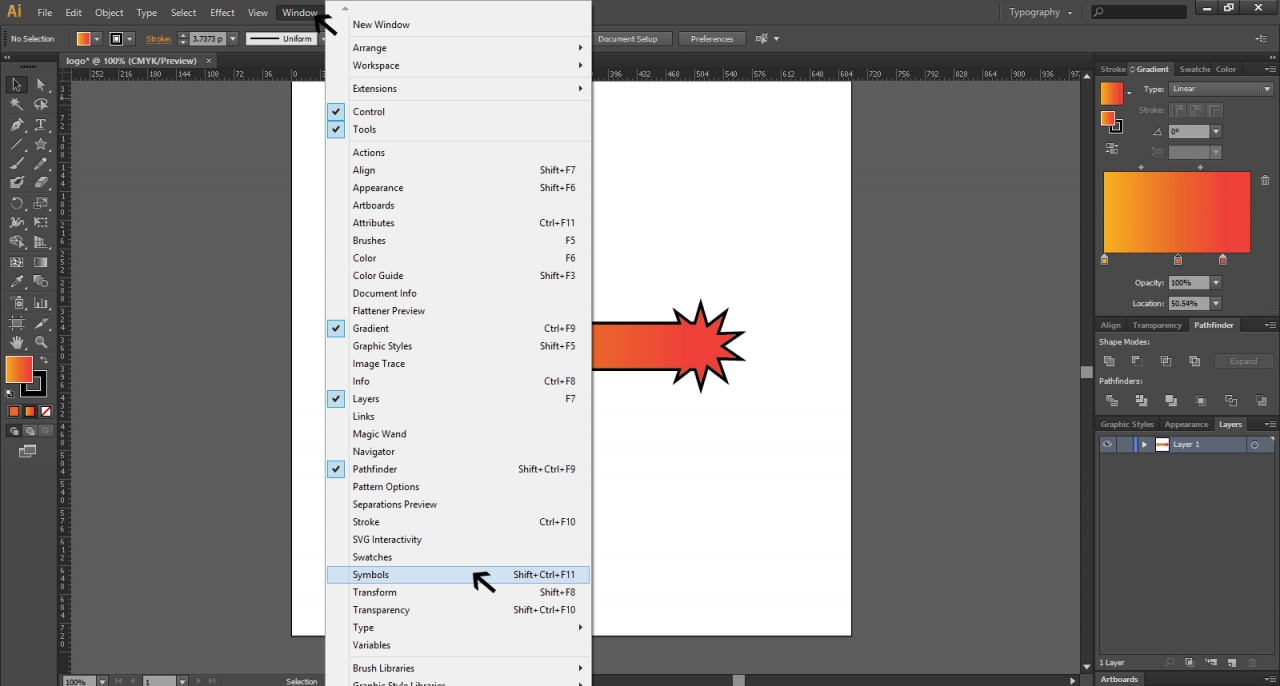Click the Unite shape mode icon
The height and width of the screenshot is (686, 1280).
1109,361
